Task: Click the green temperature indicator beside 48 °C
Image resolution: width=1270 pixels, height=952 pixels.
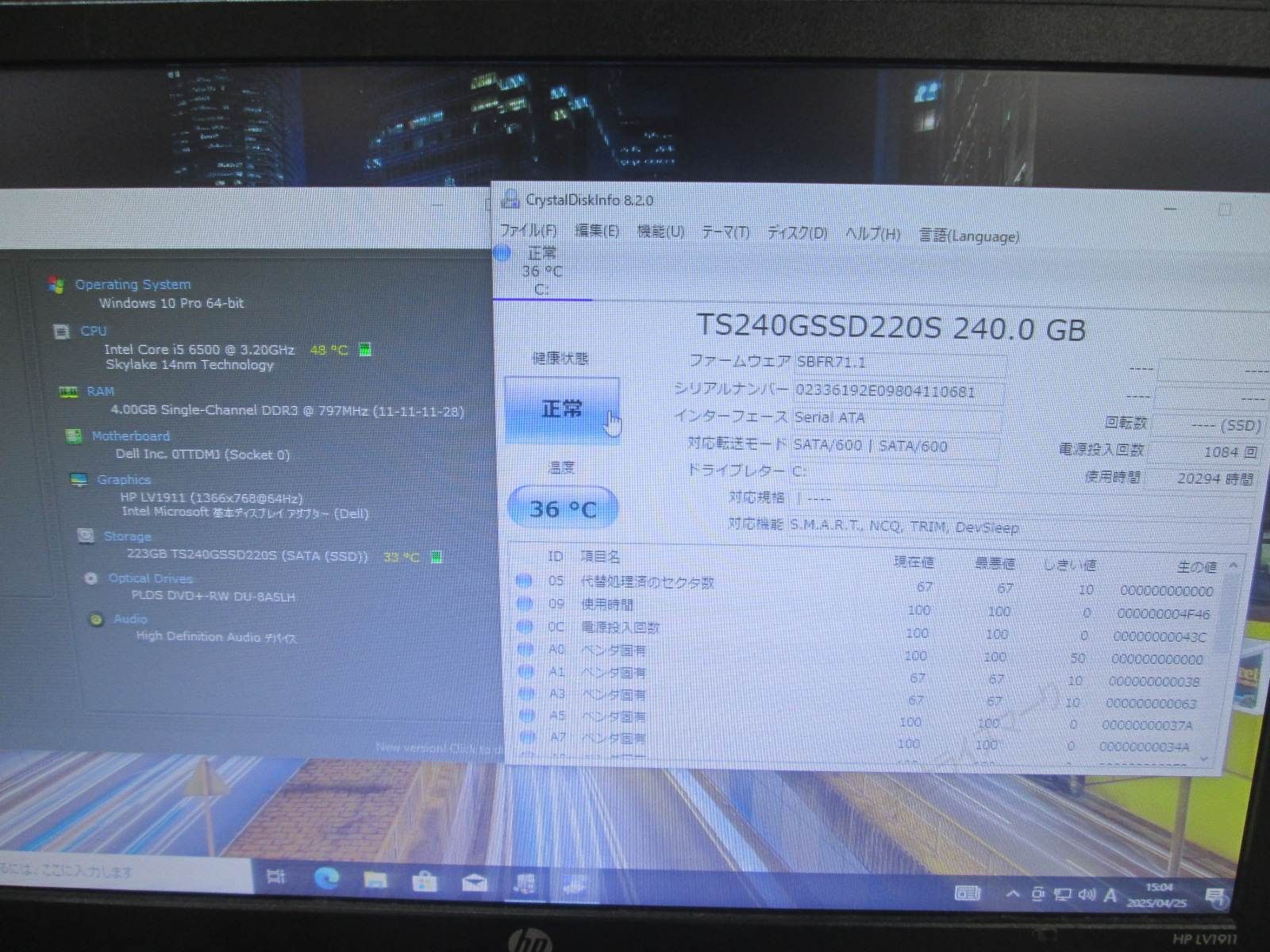Action: (x=365, y=349)
